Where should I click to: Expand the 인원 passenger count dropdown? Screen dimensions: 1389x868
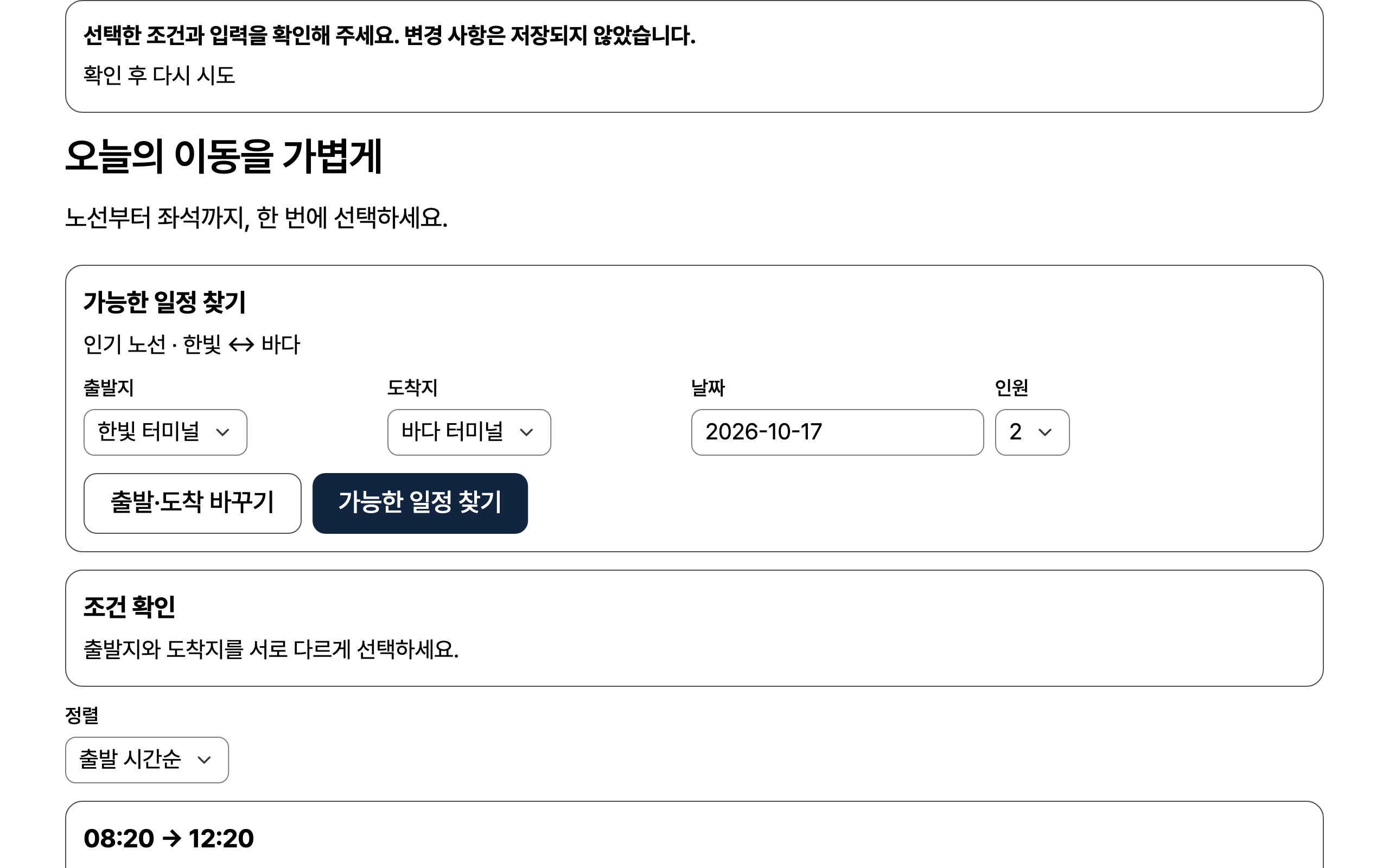point(1032,432)
